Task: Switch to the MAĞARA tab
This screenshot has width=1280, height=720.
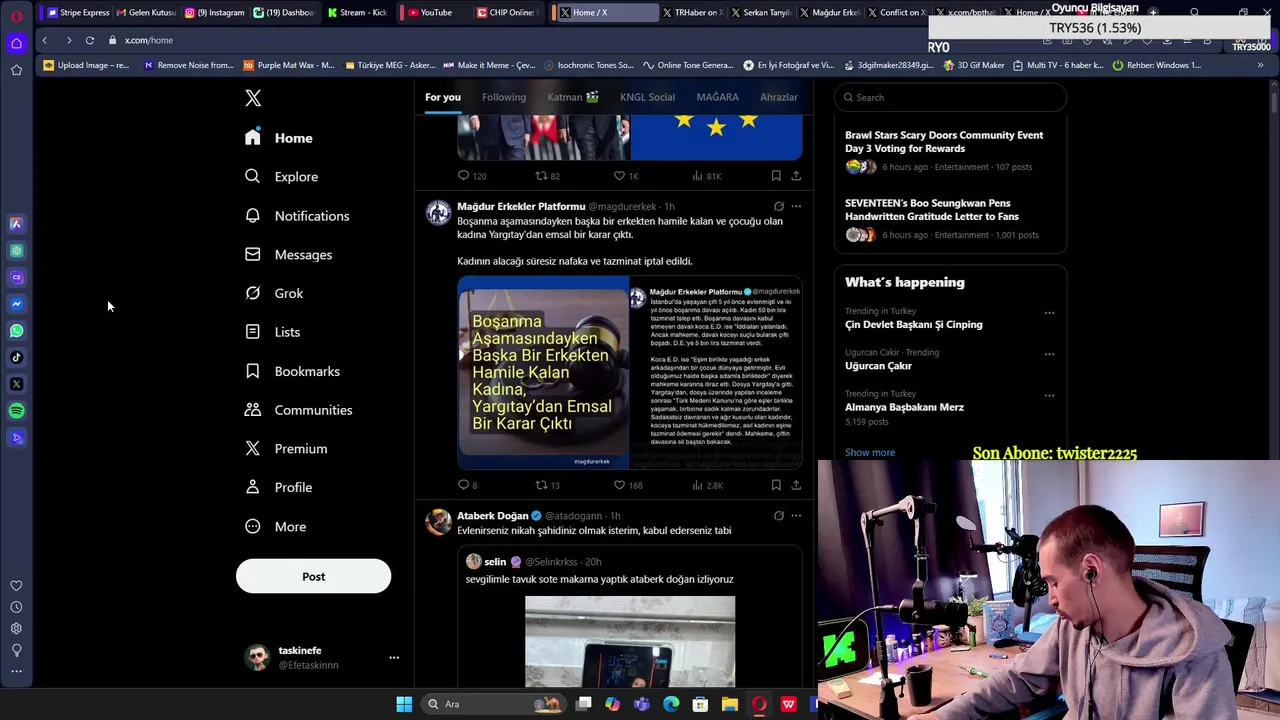Action: 717,97
